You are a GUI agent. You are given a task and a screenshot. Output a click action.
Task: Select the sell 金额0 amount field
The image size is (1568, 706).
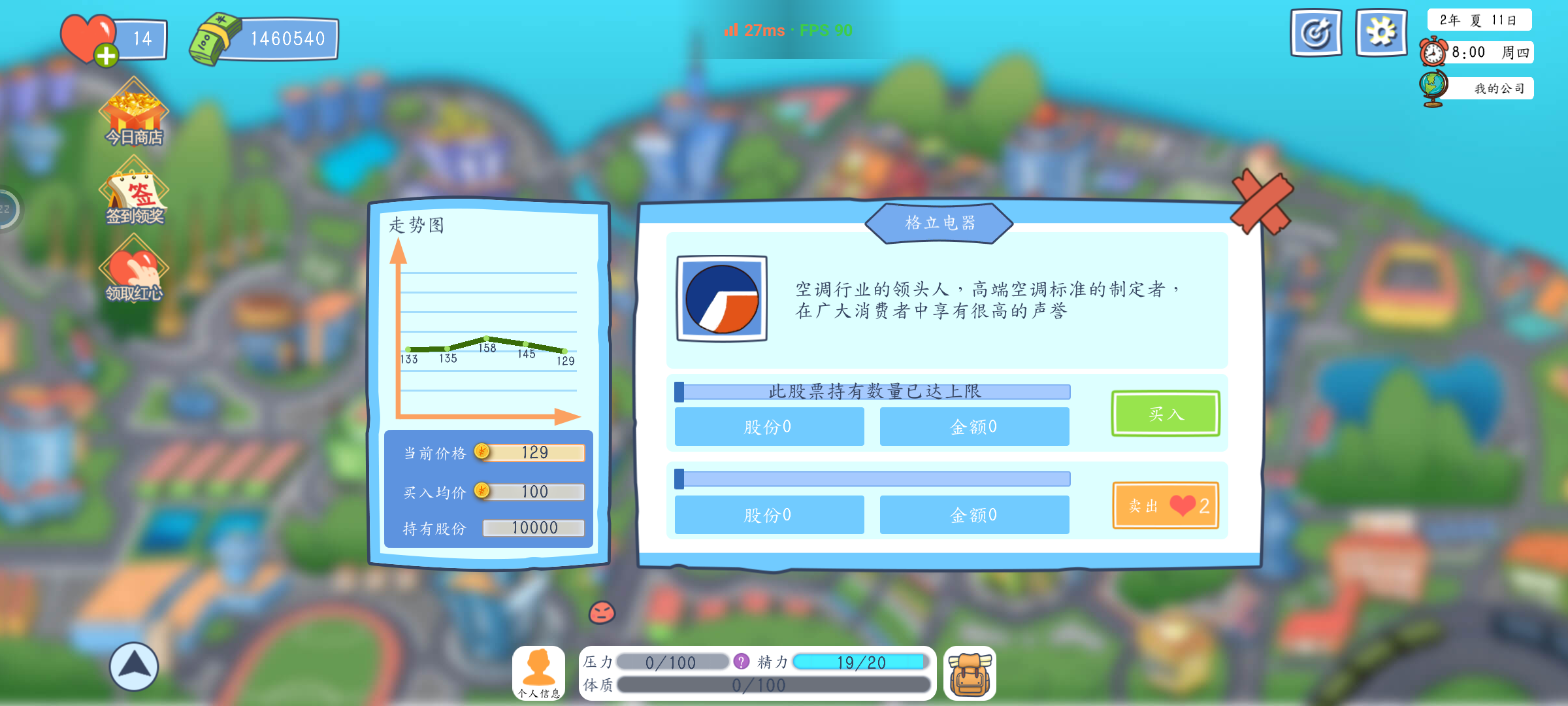click(974, 515)
